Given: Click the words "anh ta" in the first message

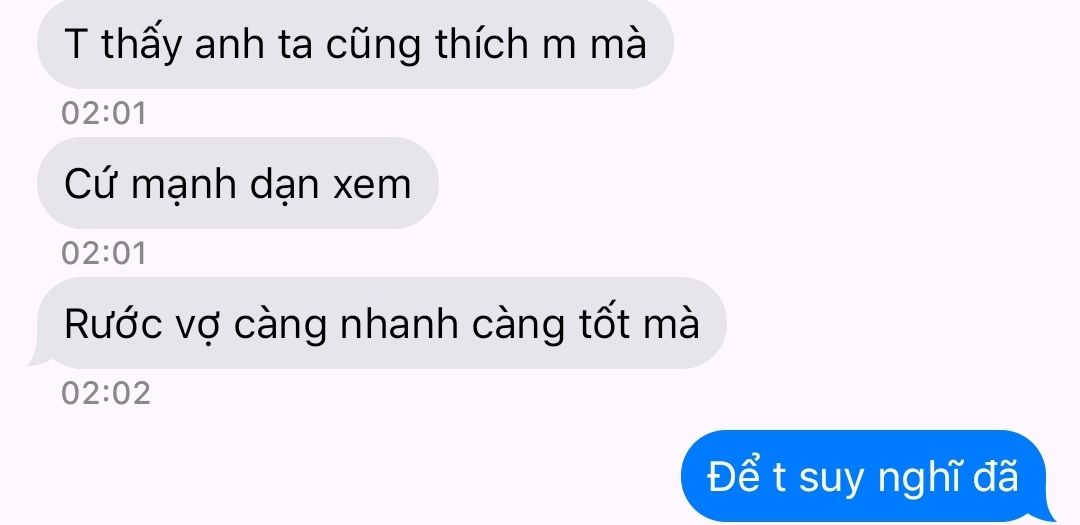Looking at the screenshot, I should point(254,45).
